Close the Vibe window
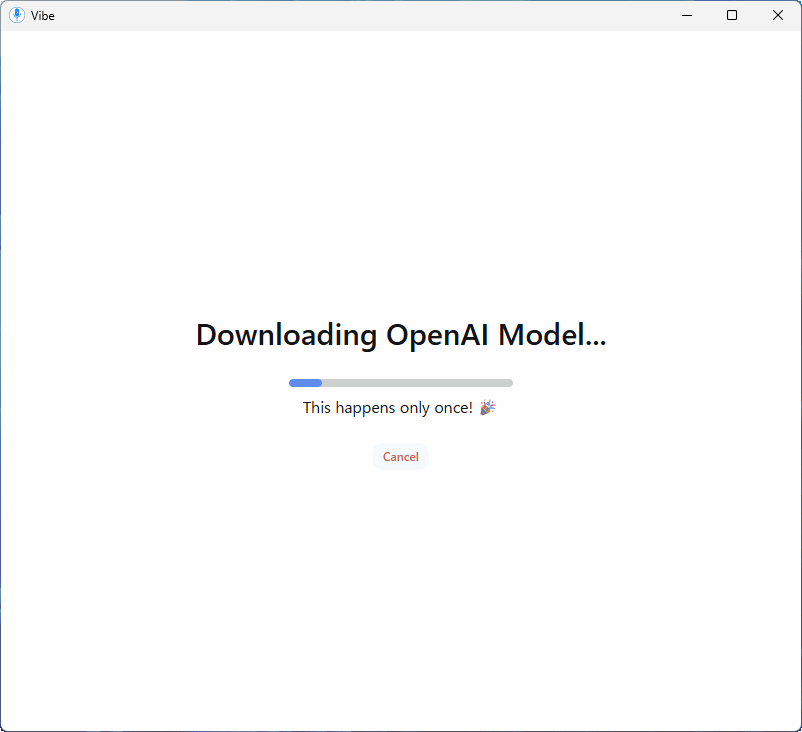Image resolution: width=802 pixels, height=732 pixels. point(777,15)
